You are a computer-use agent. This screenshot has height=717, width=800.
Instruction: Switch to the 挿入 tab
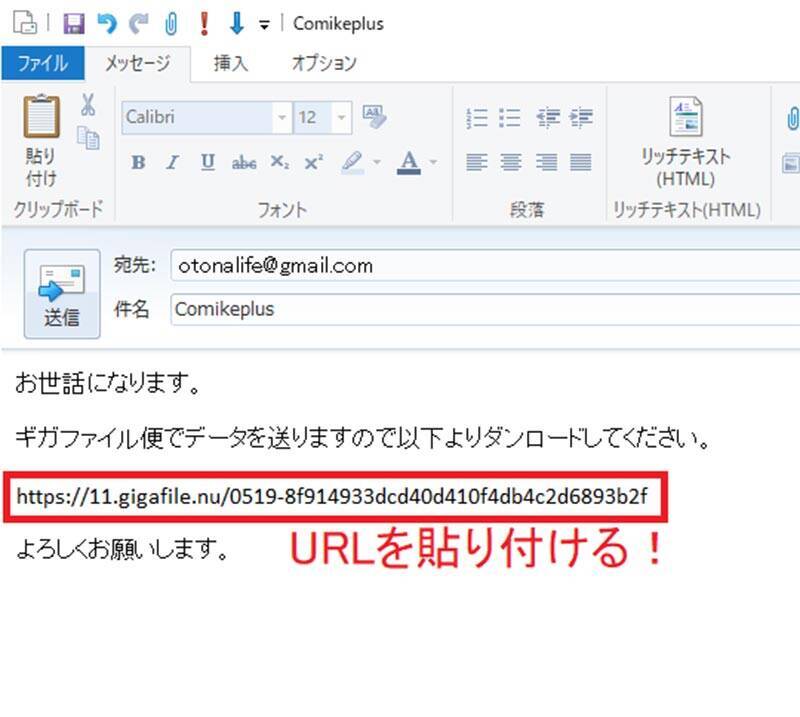tap(231, 63)
